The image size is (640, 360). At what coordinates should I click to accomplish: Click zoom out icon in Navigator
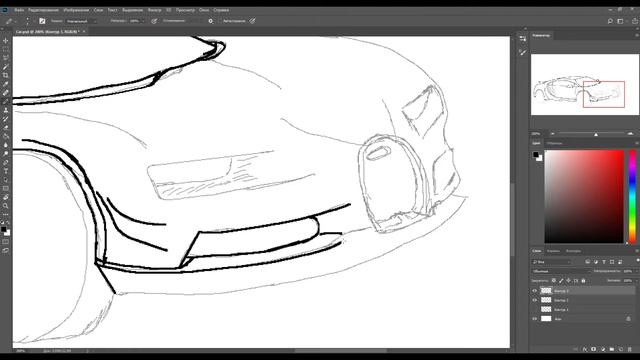click(x=553, y=133)
